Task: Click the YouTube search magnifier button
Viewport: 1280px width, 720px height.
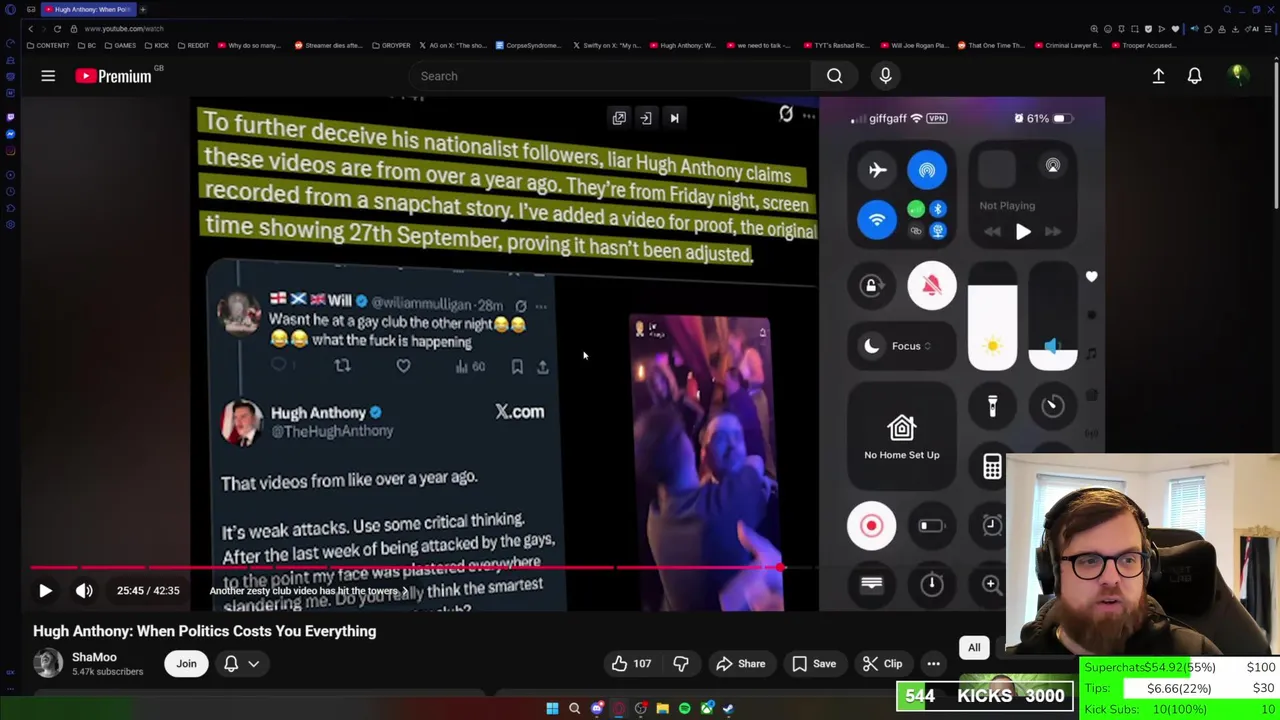Action: [x=834, y=76]
